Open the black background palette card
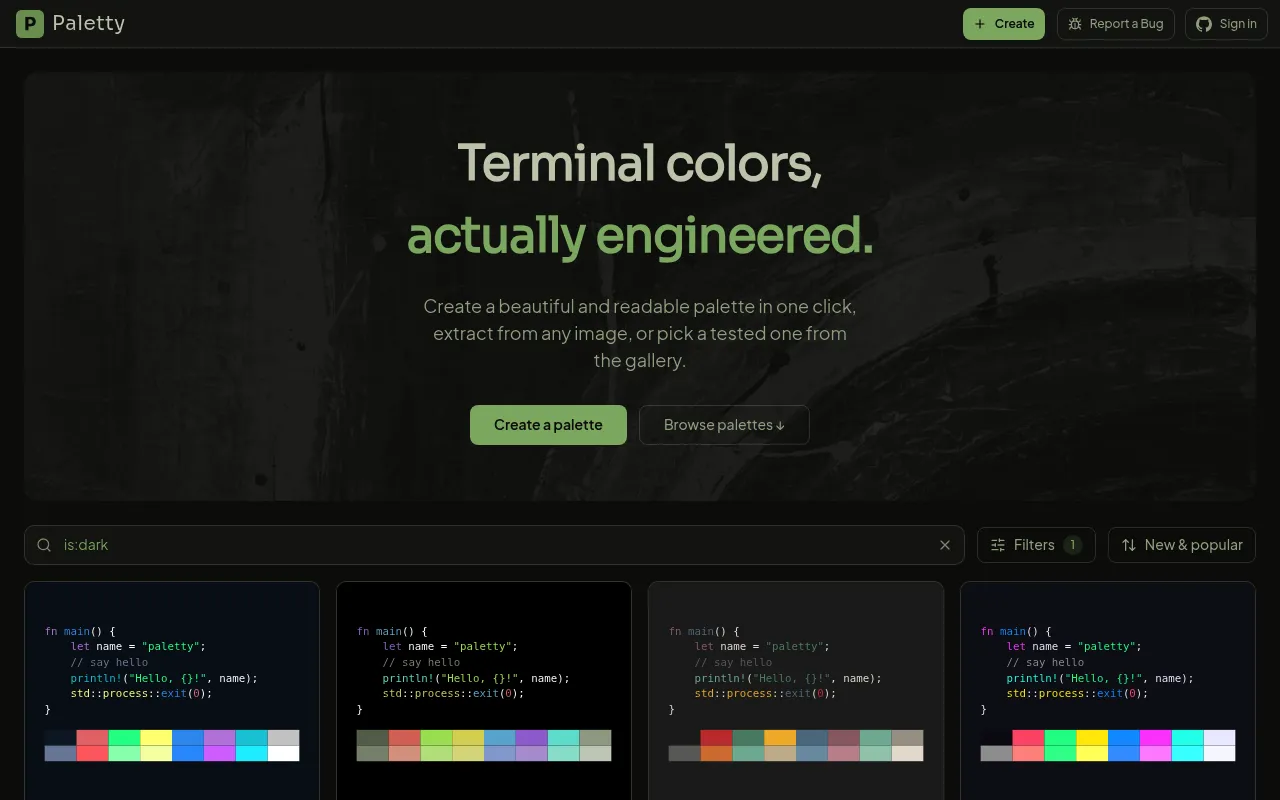 tap(484, 690)
